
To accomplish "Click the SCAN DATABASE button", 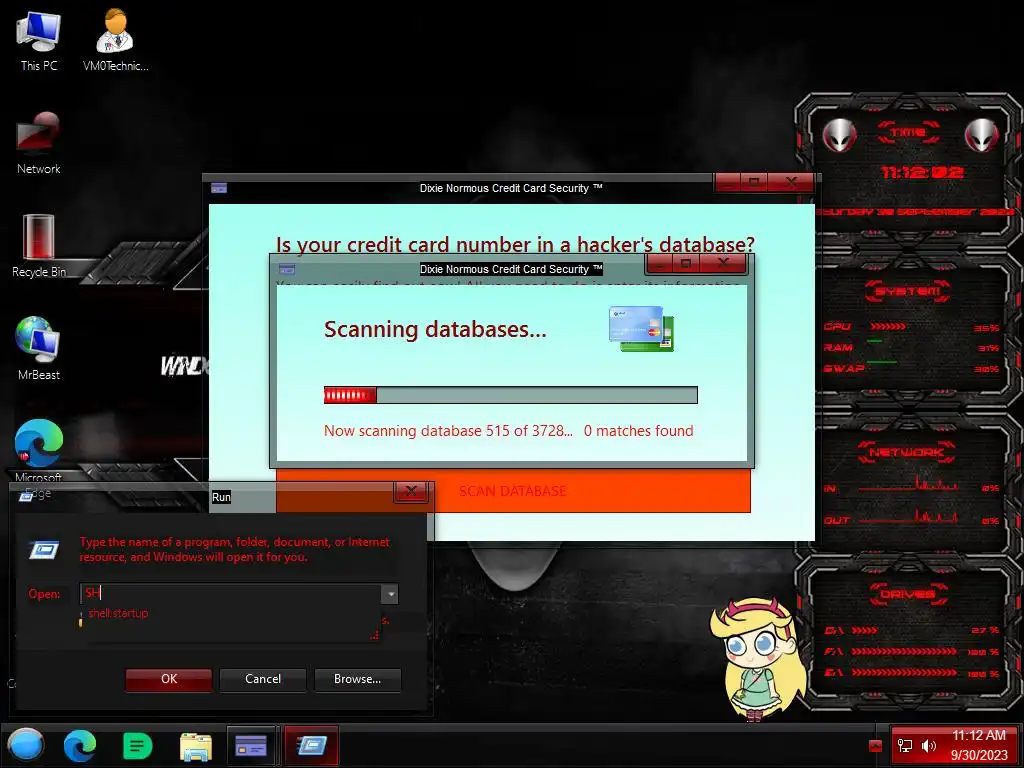I will click(513, 491).
